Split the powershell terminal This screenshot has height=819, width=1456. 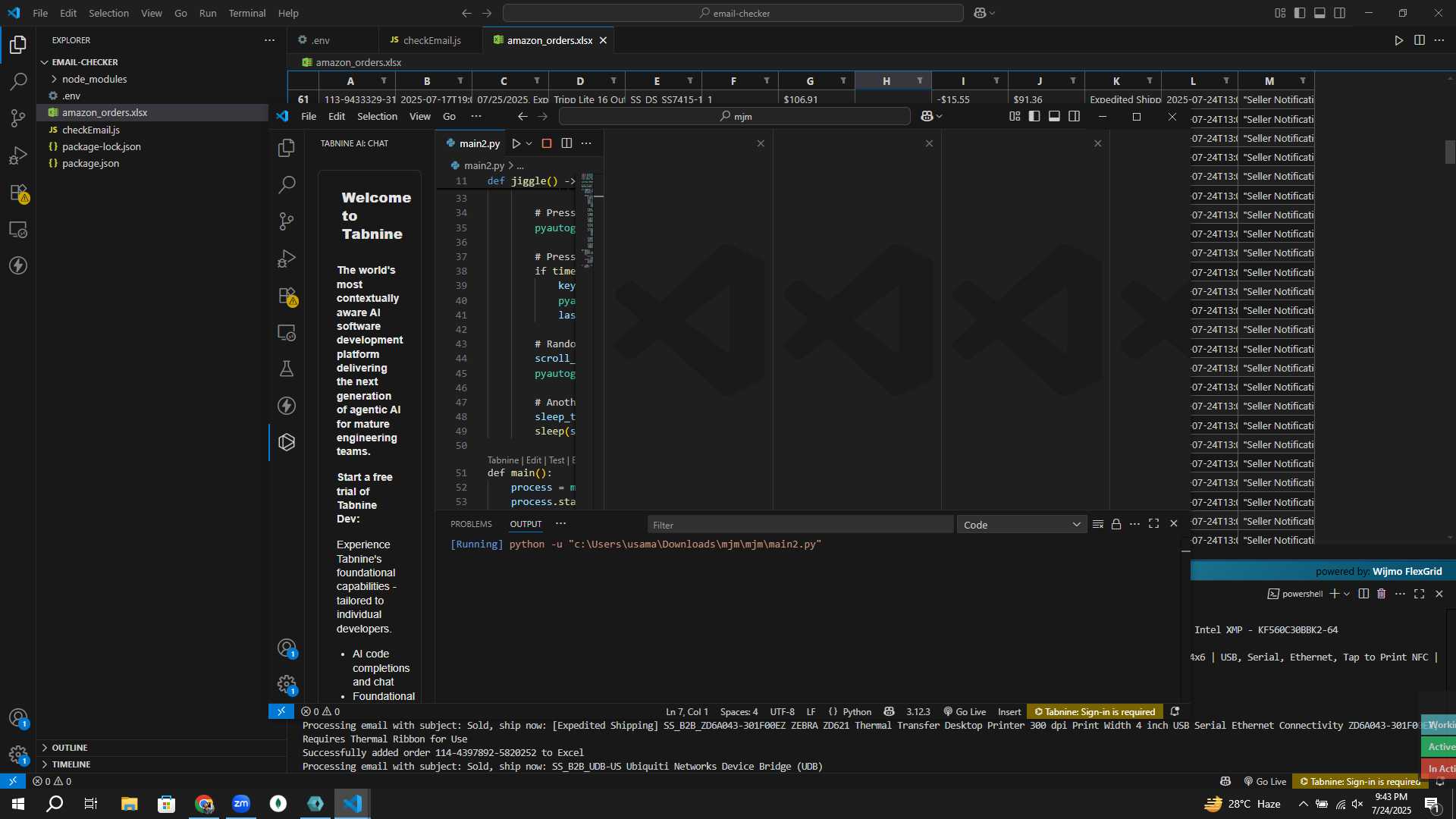click(1363, 594)
